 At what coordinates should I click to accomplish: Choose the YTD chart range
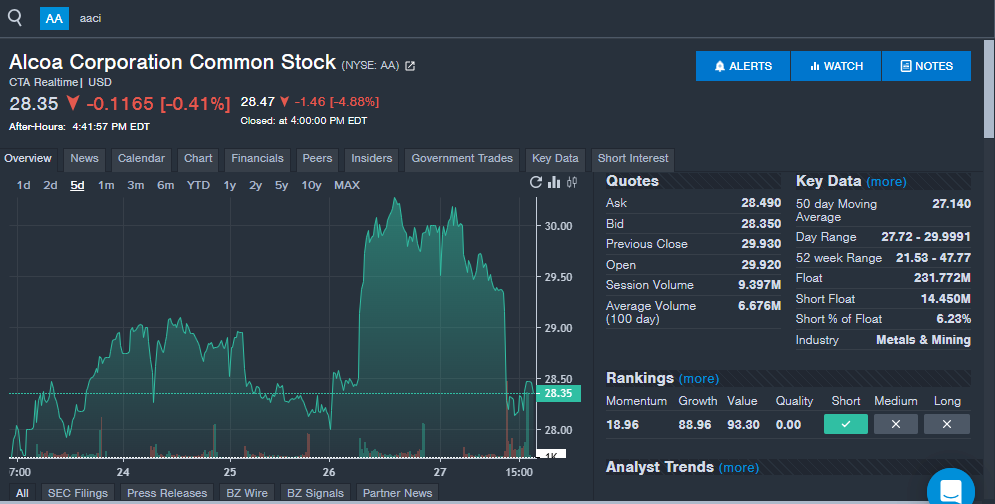(x=198, y=185)
